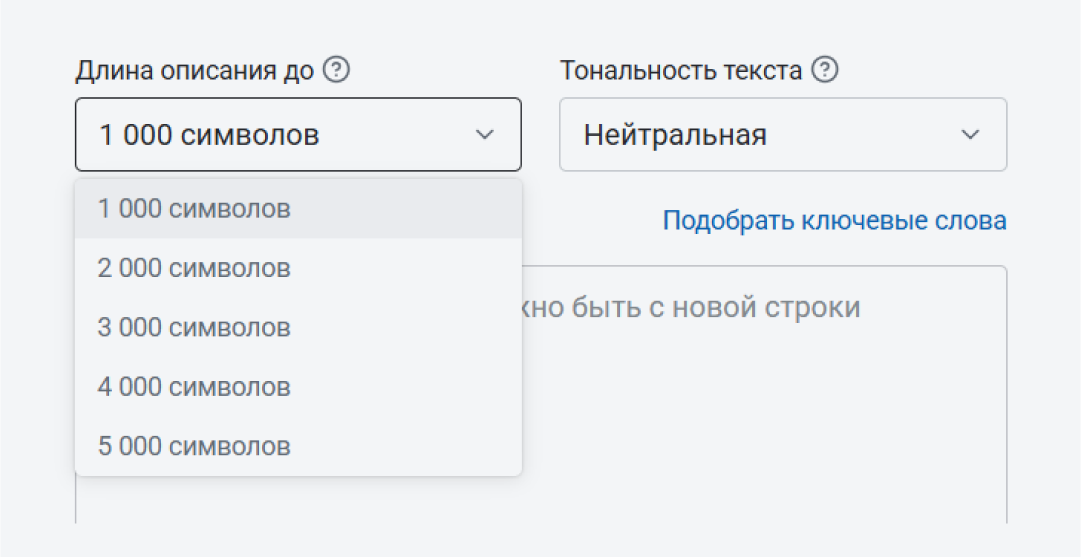
Task: Click the Тональность текста label
Action: click(681, 70)
